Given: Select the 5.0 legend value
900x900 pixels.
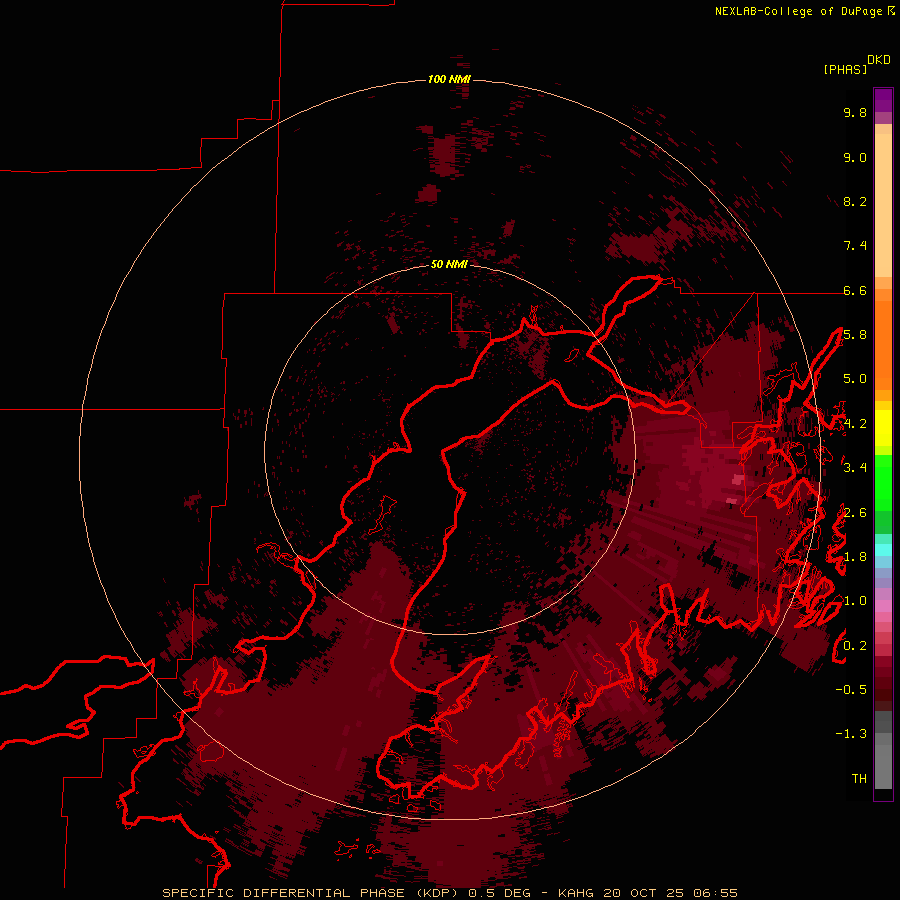Looking at the screenshot, I should pos(855,379).
